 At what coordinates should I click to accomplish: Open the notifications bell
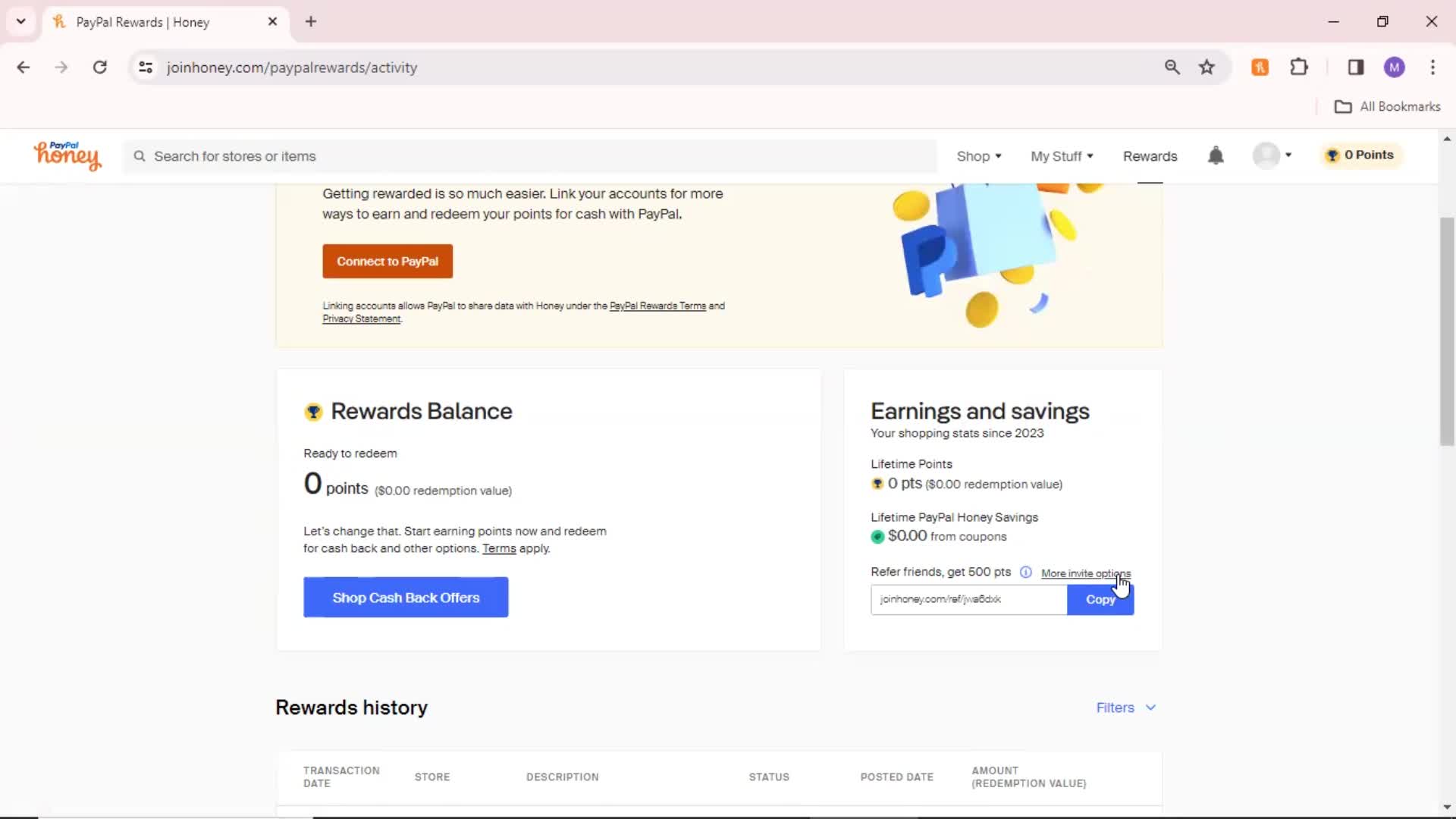(x=1216, y=155)
